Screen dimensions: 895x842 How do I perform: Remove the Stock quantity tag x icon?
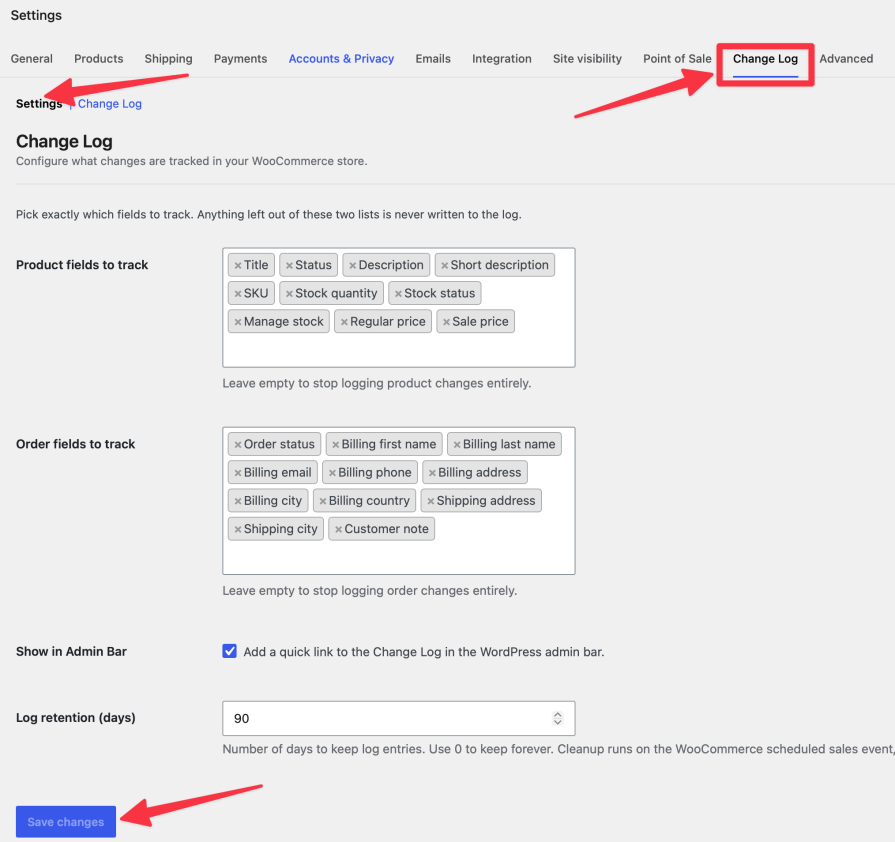(x=289, y=293)
